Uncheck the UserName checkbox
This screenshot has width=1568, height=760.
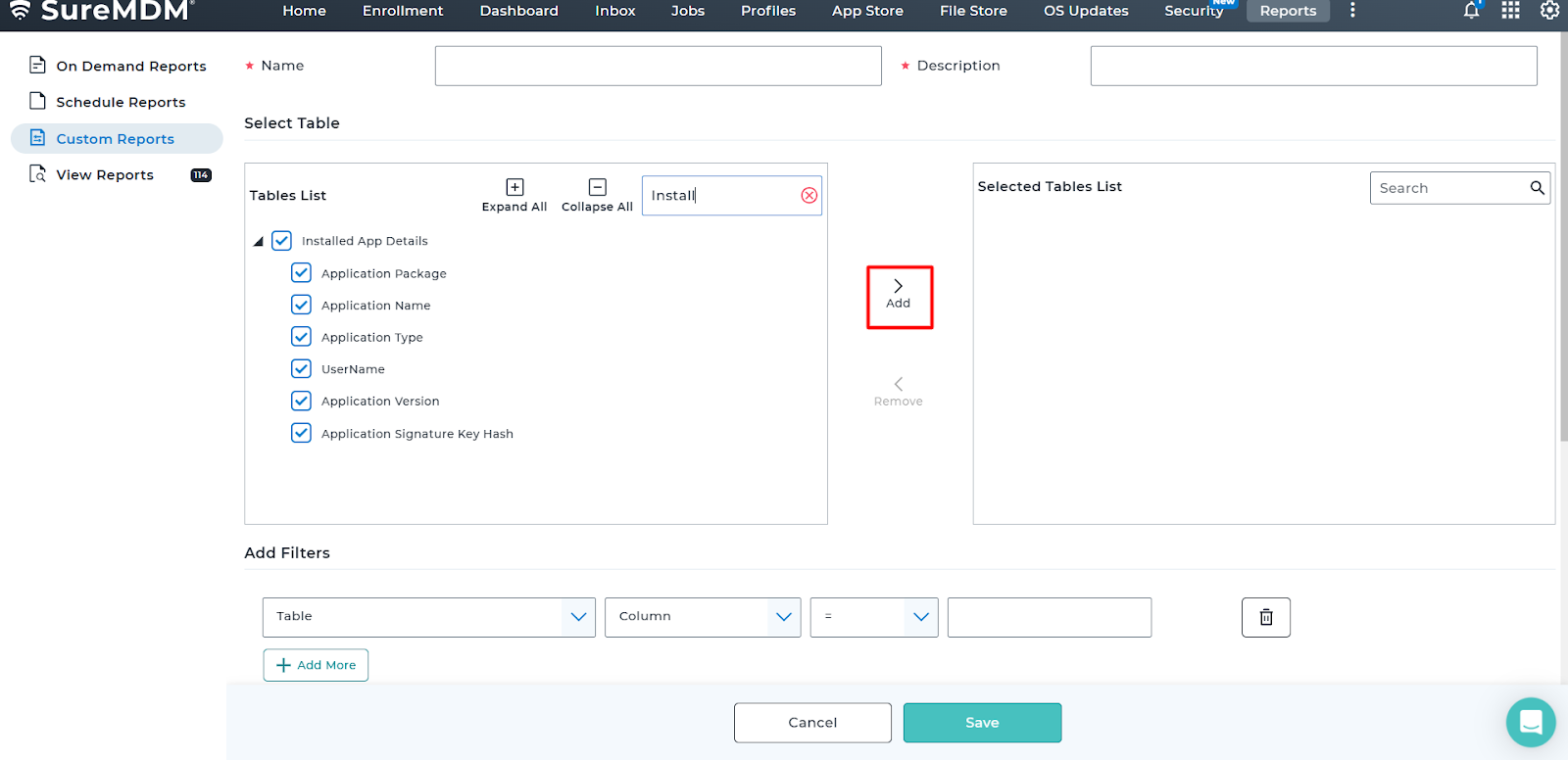click(x=301, y=369)
